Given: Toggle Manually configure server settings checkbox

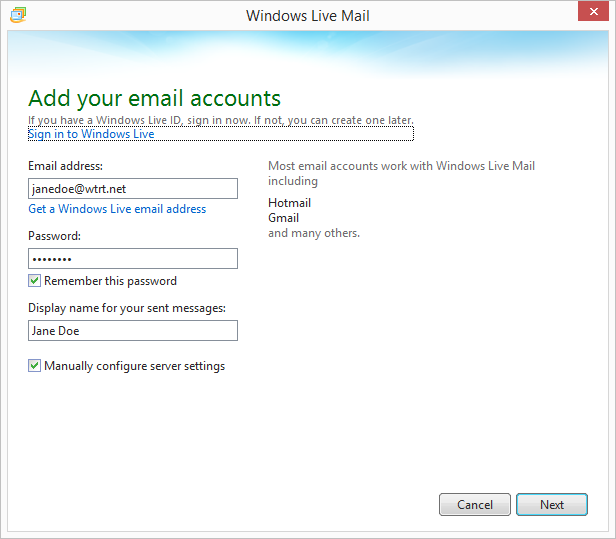Looking at the screenshot, I should tap(35, 366).
